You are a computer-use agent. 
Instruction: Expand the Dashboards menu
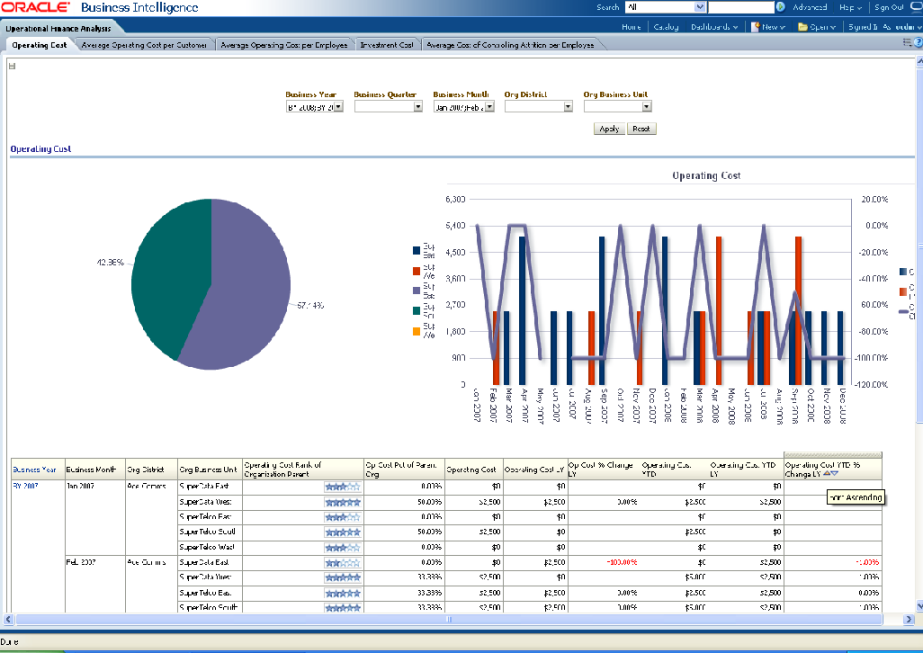point(714,26)
